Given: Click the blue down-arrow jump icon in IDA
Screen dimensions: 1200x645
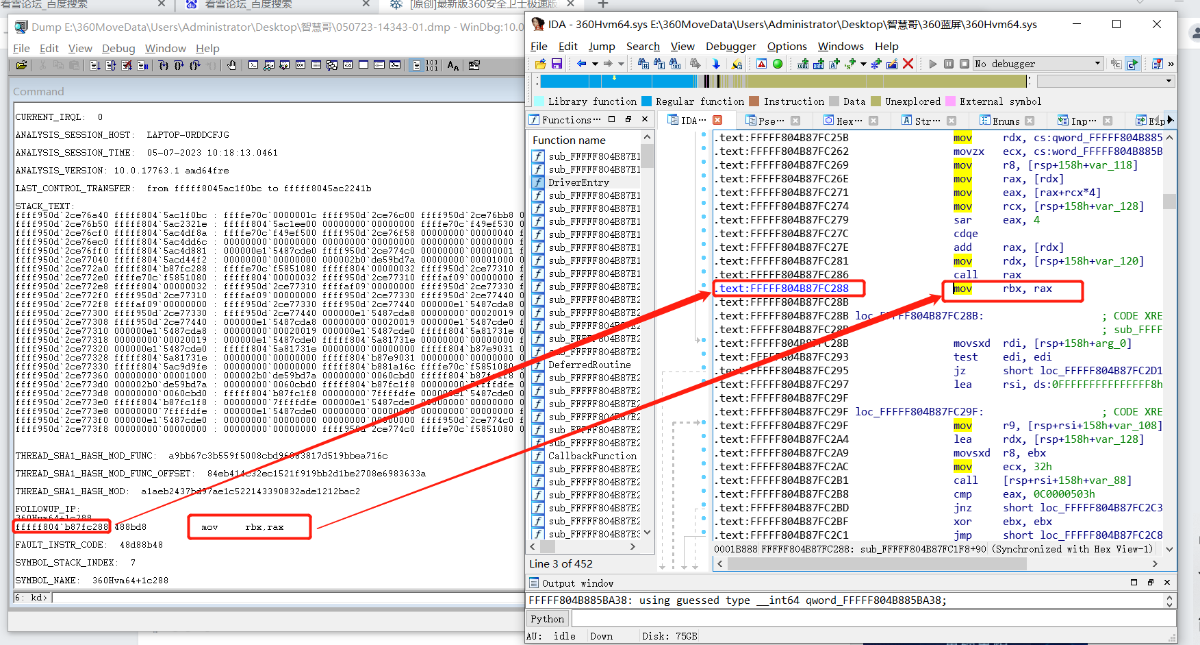Looking at the screenshot, I should tap(716, 63).
